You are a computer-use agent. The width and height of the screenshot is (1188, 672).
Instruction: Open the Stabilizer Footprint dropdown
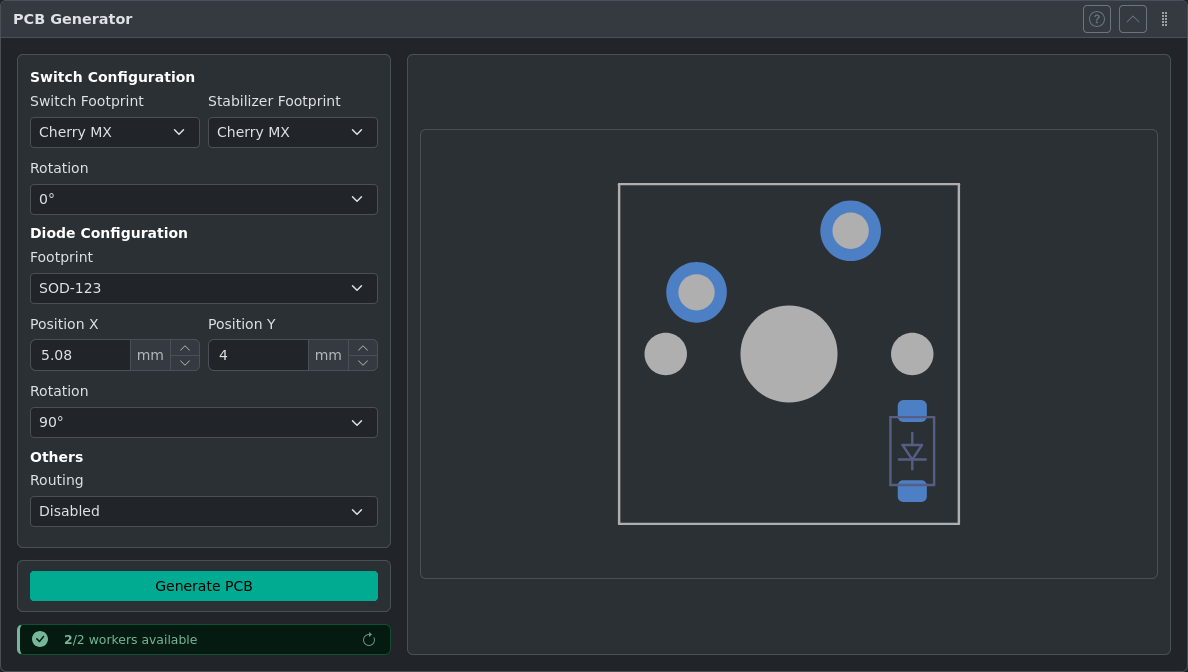pyautogui.click(x=292, y=132)
